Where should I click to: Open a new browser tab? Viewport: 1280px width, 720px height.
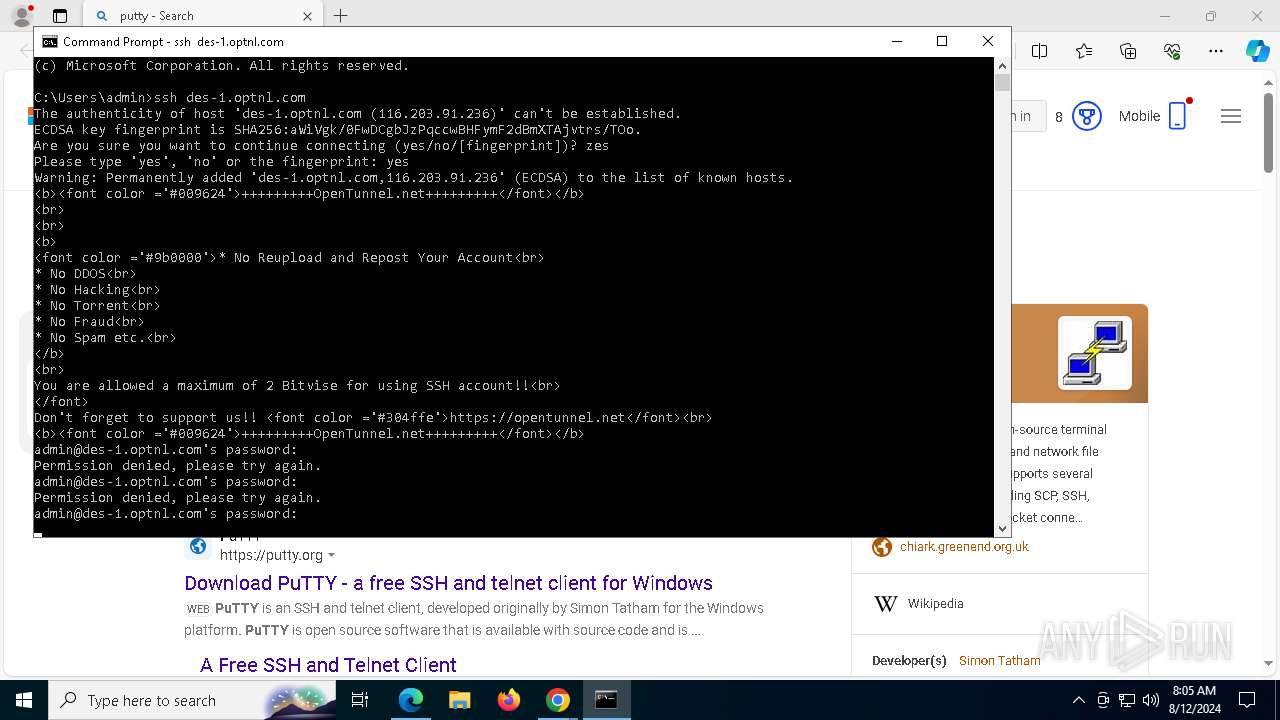click(x=340, y=16)
